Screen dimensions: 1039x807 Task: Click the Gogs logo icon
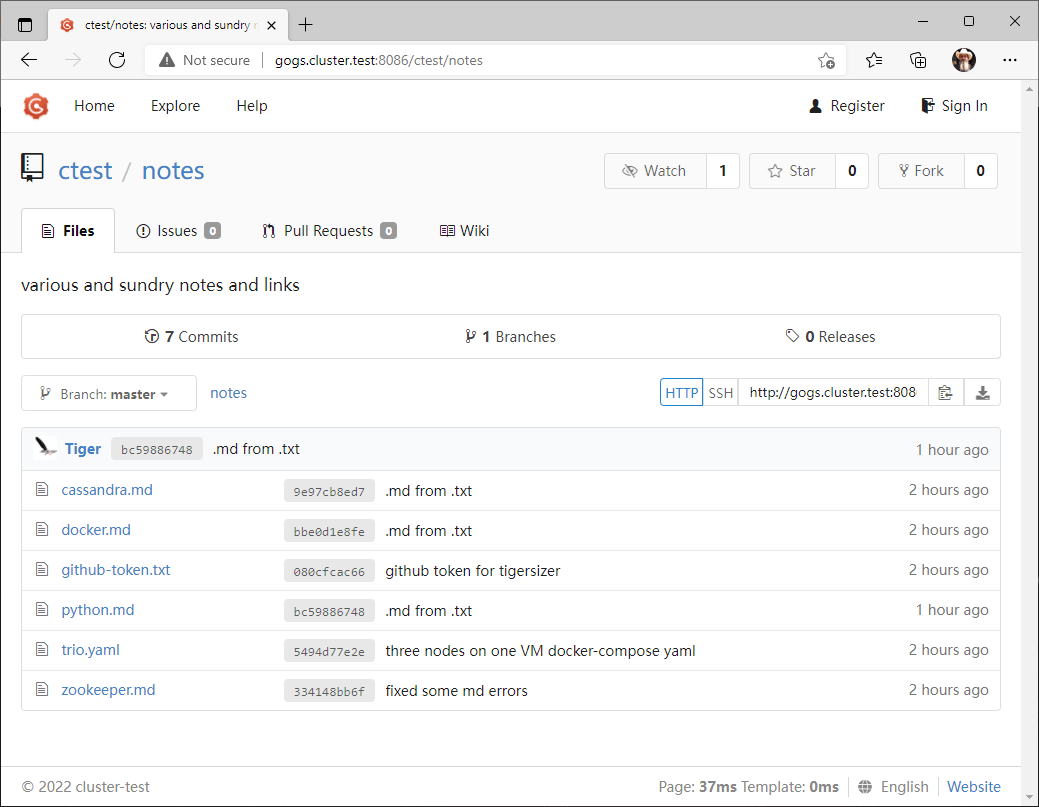36,106
